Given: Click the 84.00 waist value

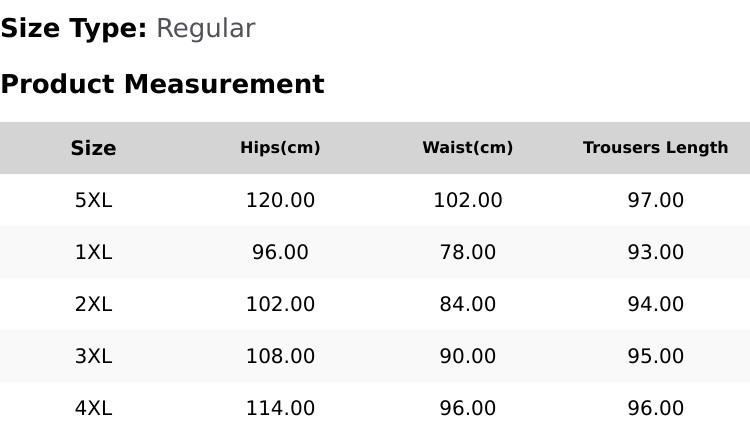Looking at the screenshot, I should (468, 304).
